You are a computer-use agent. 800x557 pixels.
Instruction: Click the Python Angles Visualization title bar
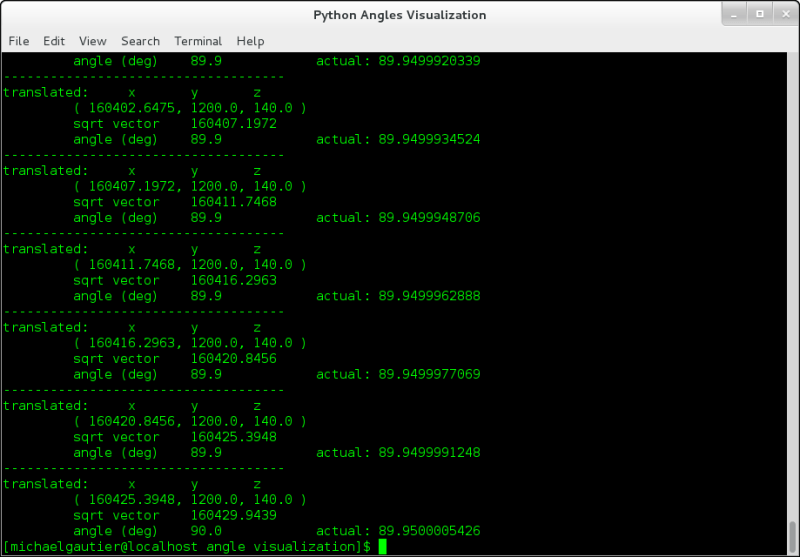399,15
